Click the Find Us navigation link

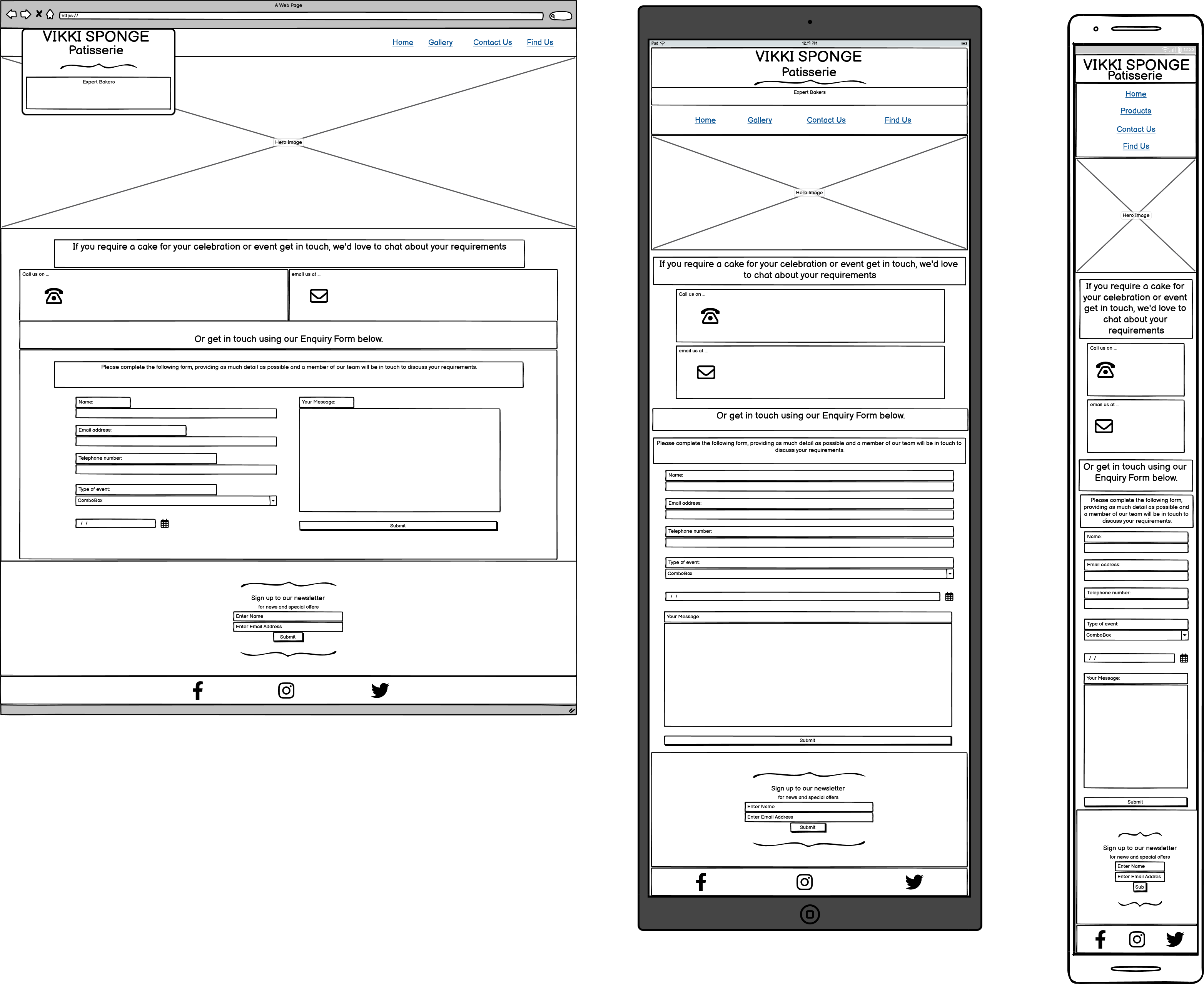point(541,42)
